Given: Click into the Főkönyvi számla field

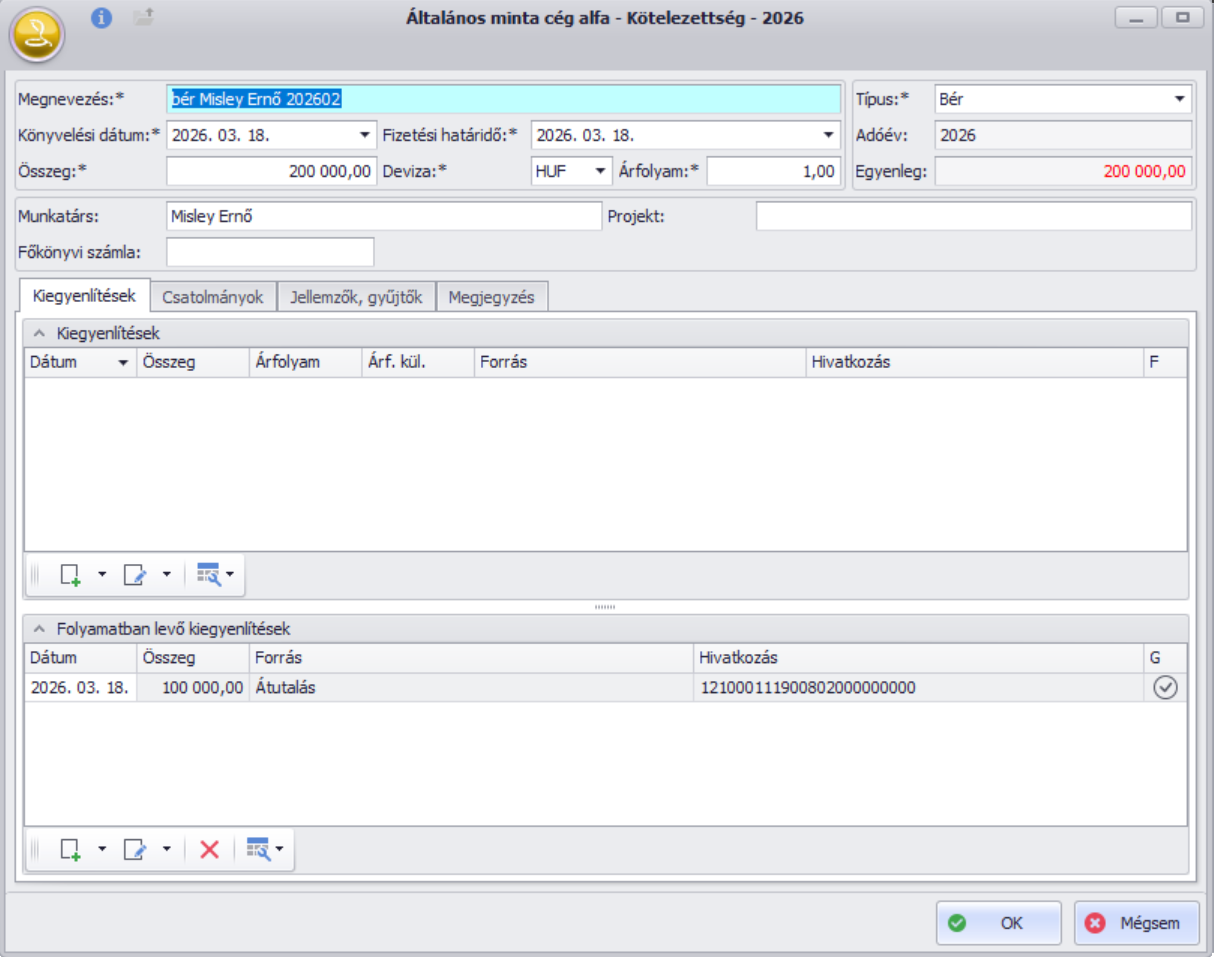Looking at the screenshot, I should [x=270, y=252].
